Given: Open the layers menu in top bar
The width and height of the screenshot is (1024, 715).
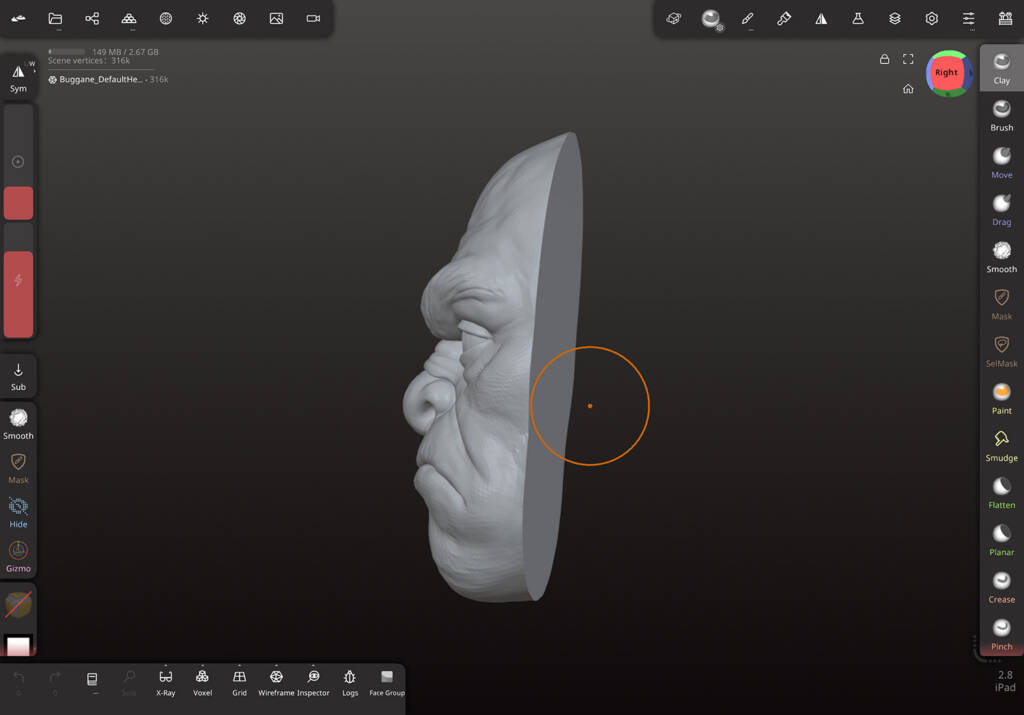Looking at the screenshot, I should click(x=895, y=18).
